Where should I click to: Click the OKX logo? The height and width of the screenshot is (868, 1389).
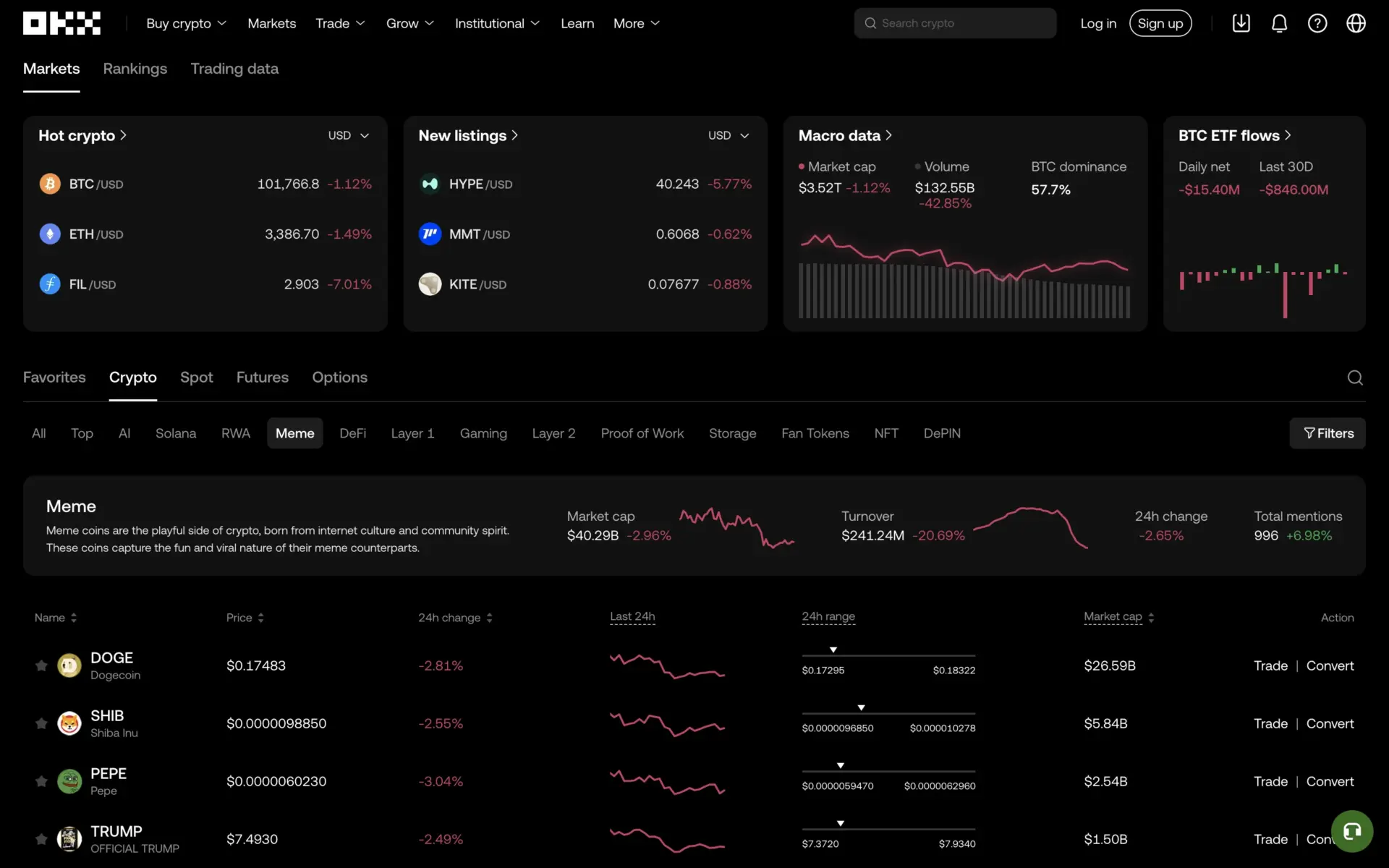(61, 23)
